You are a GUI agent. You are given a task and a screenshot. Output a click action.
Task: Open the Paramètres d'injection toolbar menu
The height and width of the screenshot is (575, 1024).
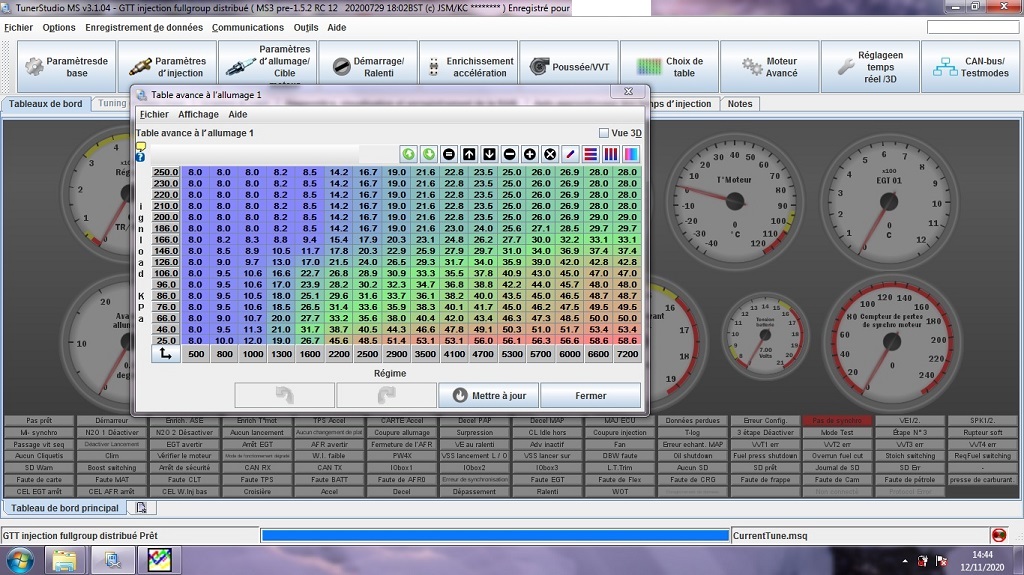(167, 67)
